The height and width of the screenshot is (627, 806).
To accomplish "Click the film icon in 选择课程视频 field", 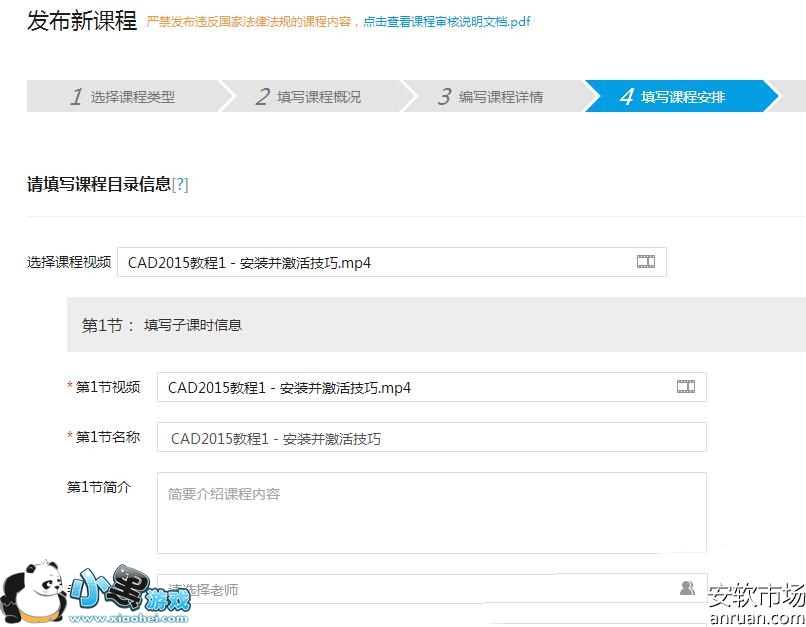I will pos(646,262).
